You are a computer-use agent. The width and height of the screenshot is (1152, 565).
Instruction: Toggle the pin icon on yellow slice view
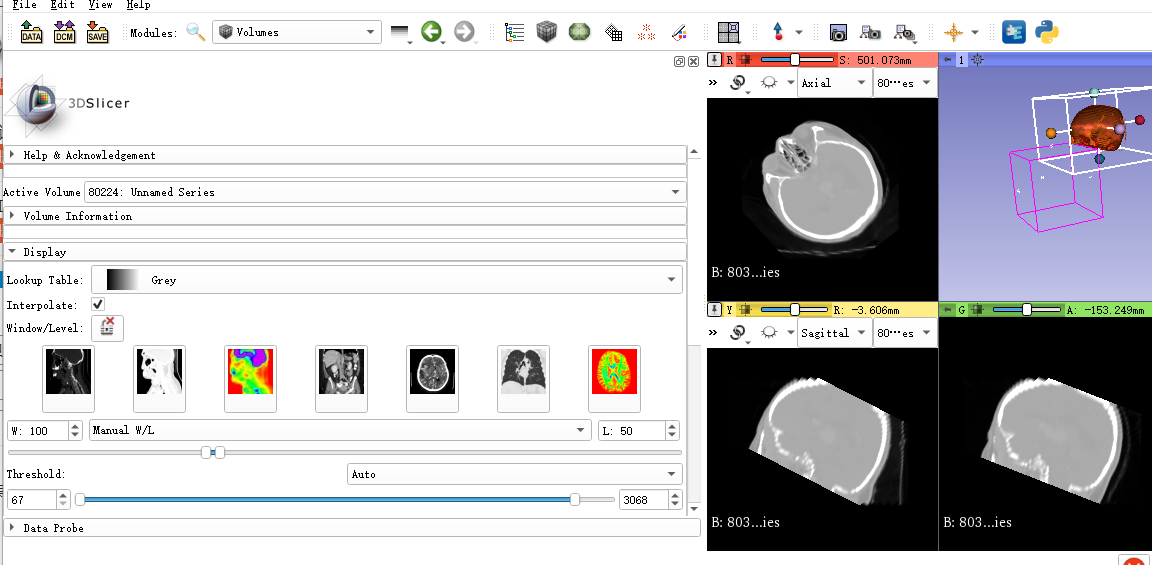(713, 309)
